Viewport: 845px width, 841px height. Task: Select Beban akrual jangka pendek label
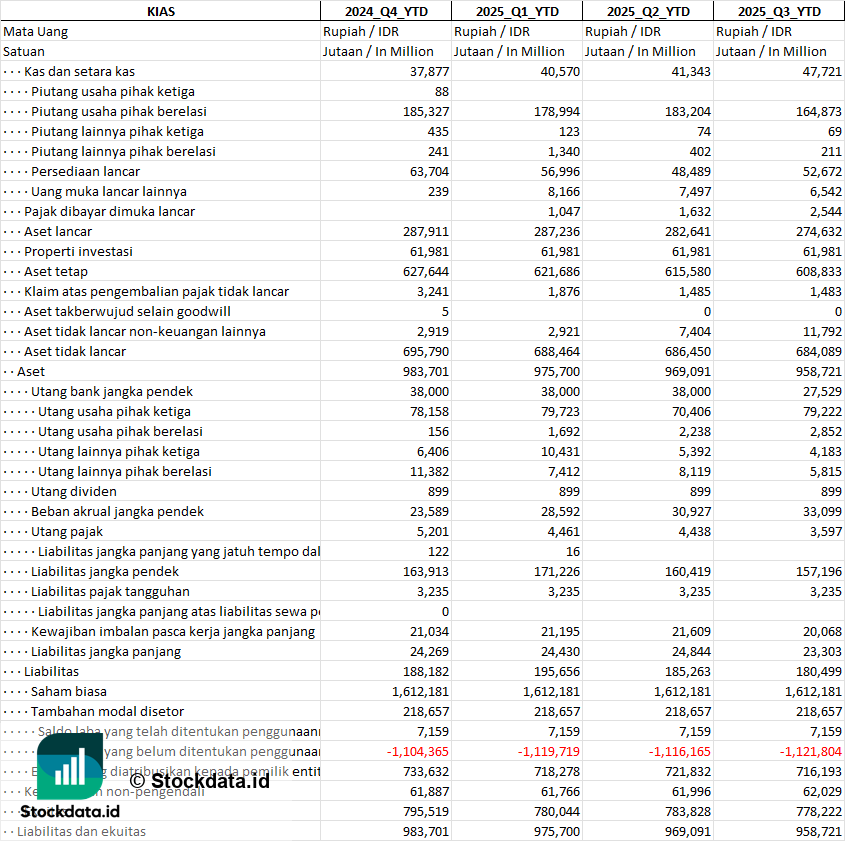[117, 511]
